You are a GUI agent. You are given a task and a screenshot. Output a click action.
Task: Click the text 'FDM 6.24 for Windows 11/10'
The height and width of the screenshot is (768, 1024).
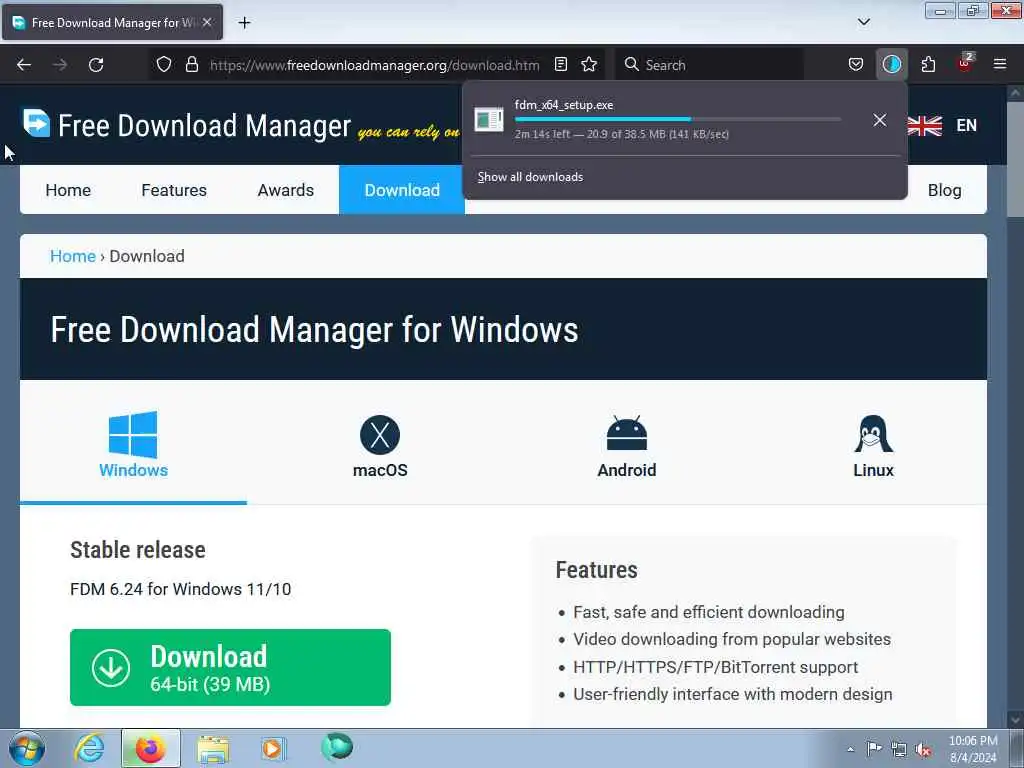[180, 589]
